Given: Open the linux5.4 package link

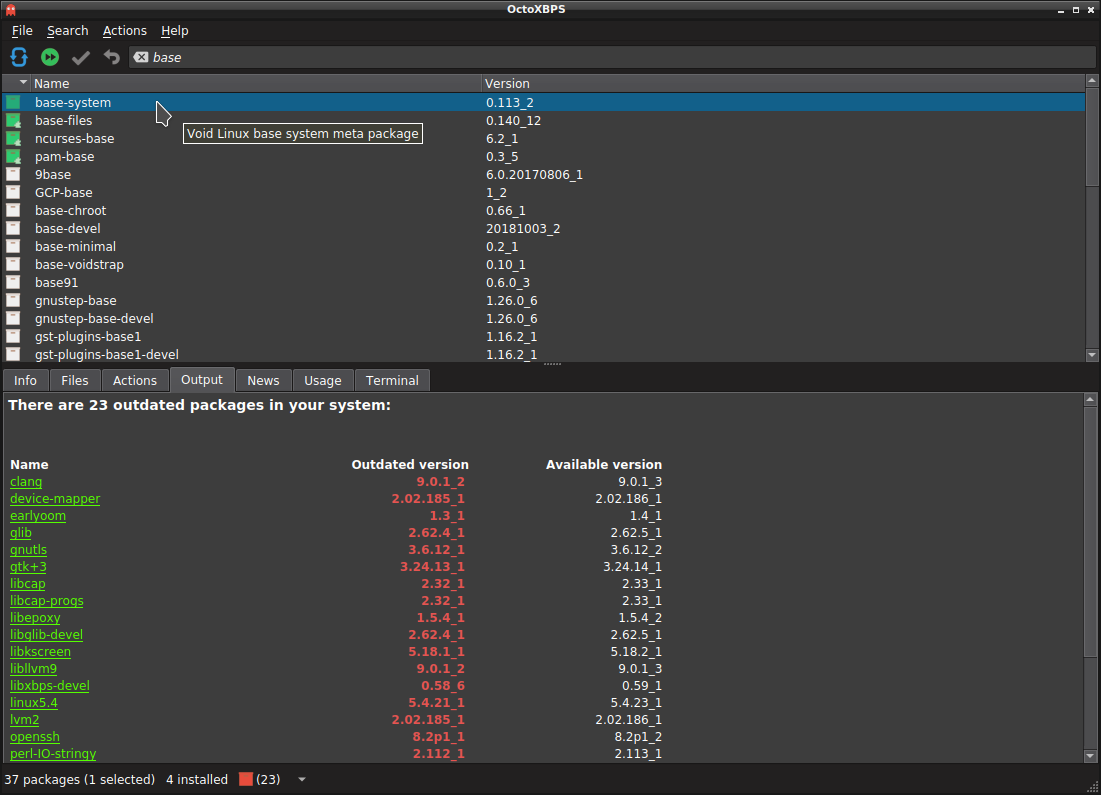Looking at the screenshot, I should tap(34, 702).
